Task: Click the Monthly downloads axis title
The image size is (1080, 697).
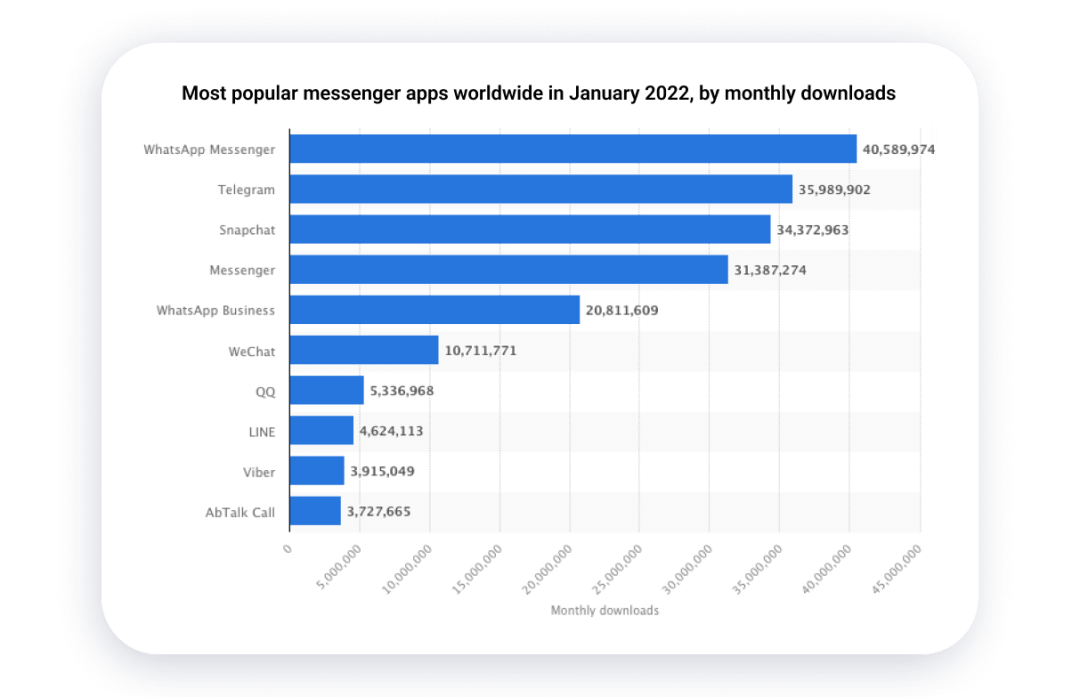Action: [605, 609]
